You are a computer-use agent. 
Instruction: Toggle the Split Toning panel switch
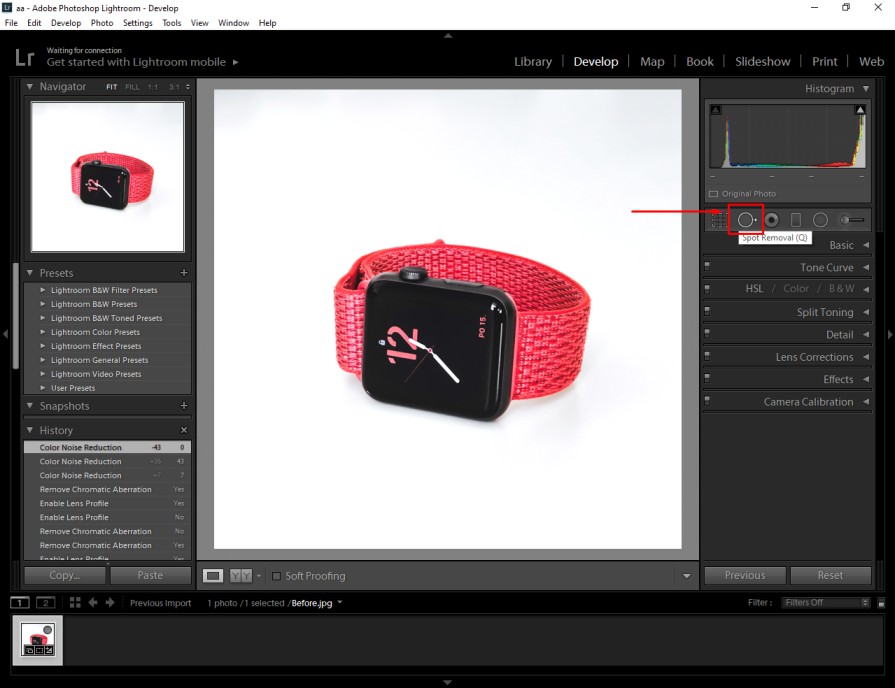click(x=707, y=311)
